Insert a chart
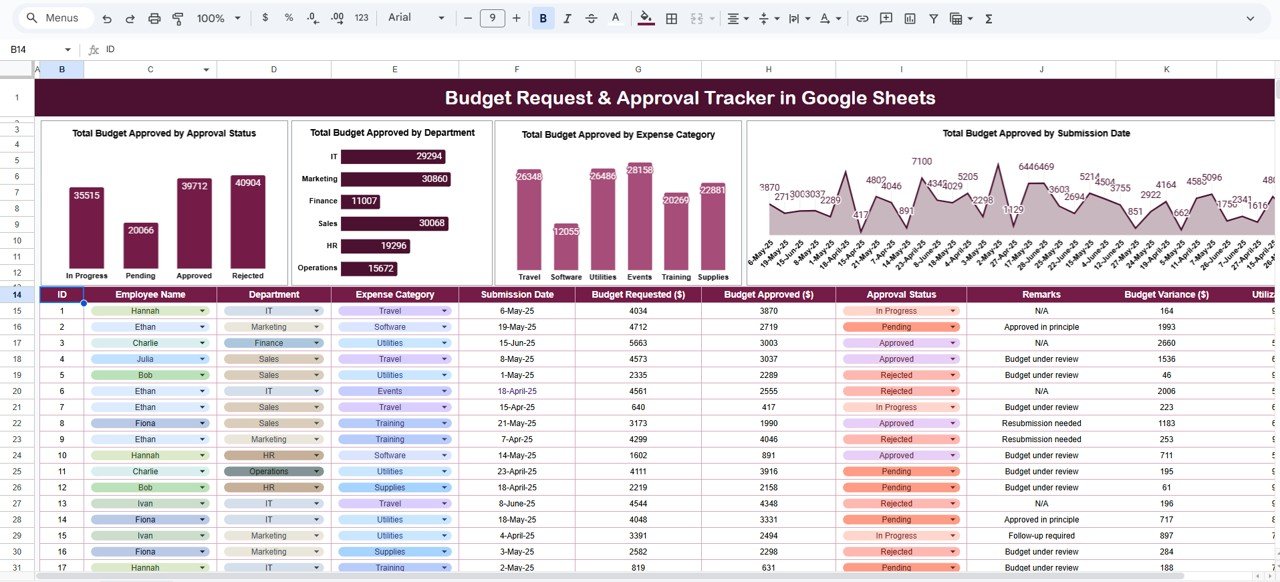1280x582 pixels. 910,18
